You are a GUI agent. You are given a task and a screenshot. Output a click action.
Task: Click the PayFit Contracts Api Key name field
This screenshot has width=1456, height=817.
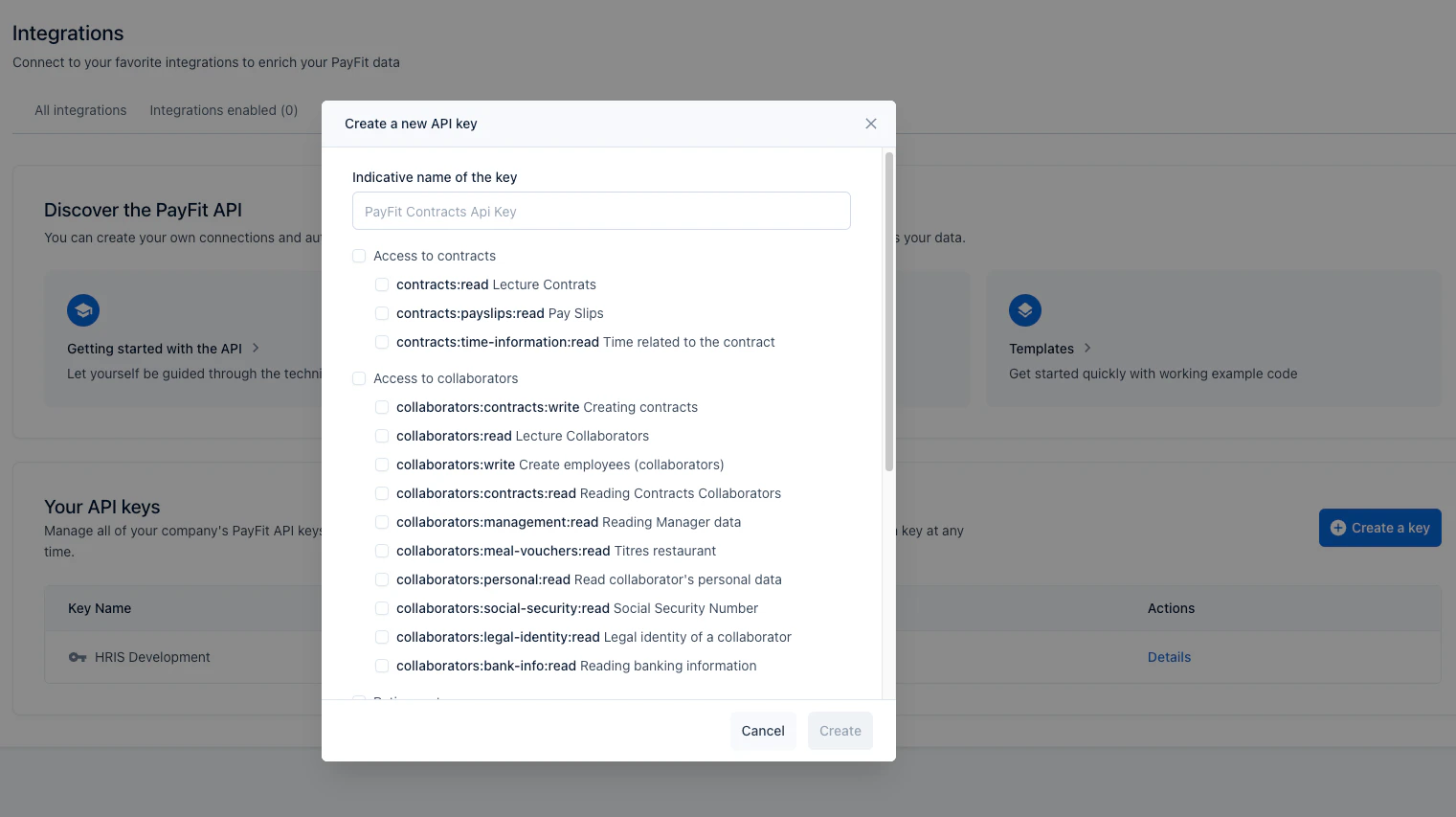(601, 211)
